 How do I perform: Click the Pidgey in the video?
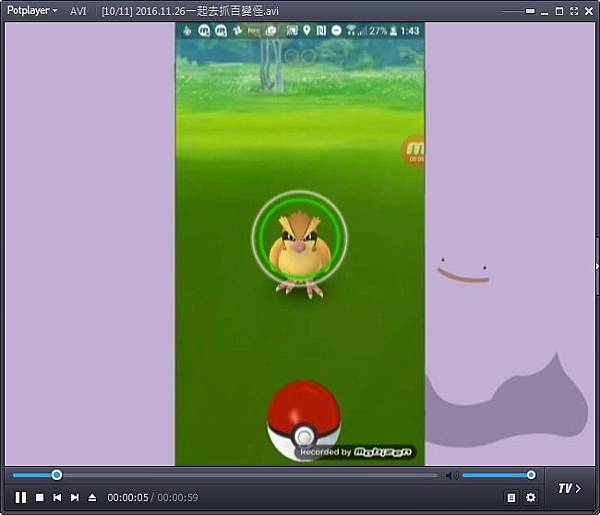coord(300,253)
